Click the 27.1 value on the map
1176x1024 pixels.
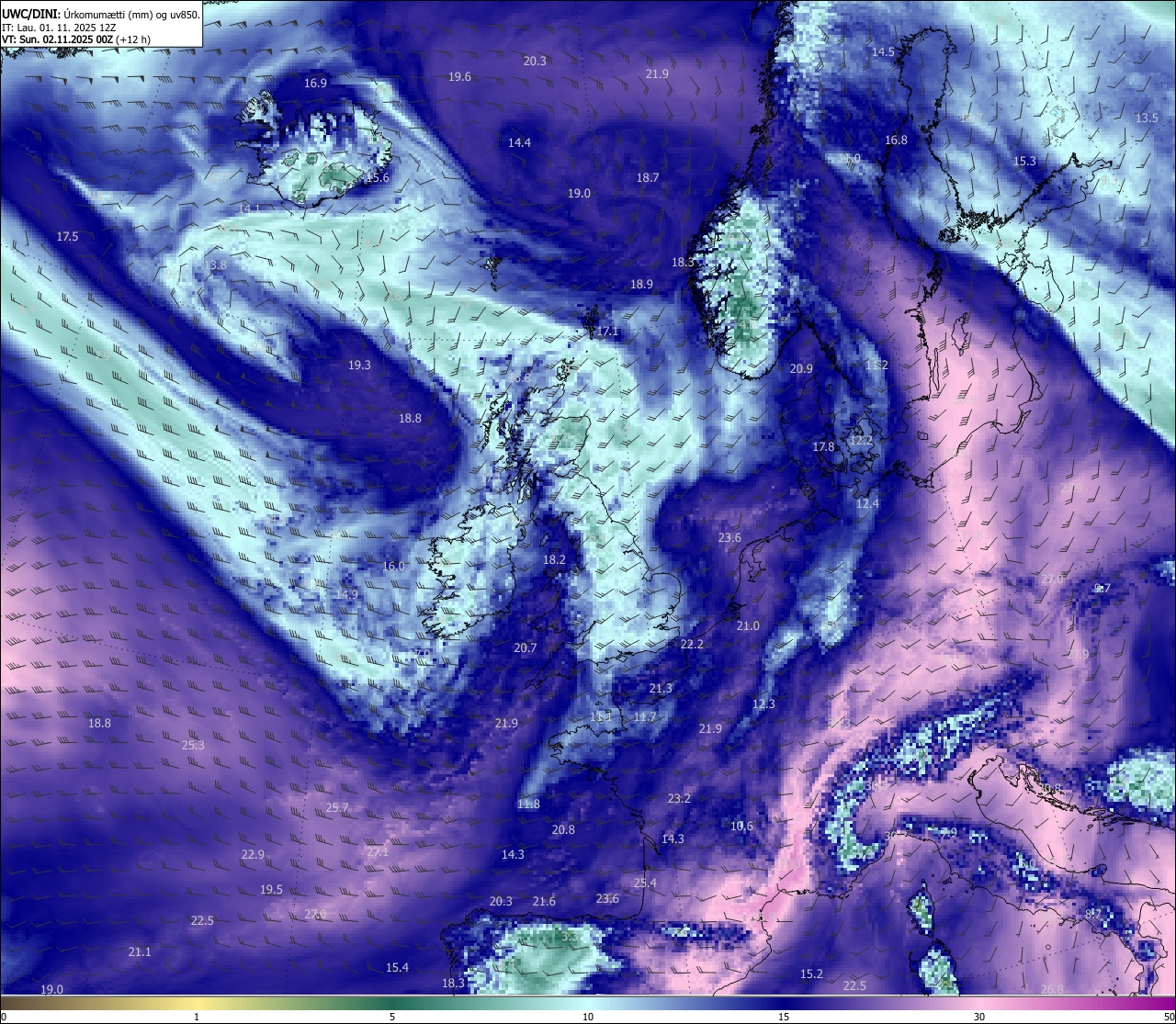tap(378, 851)
